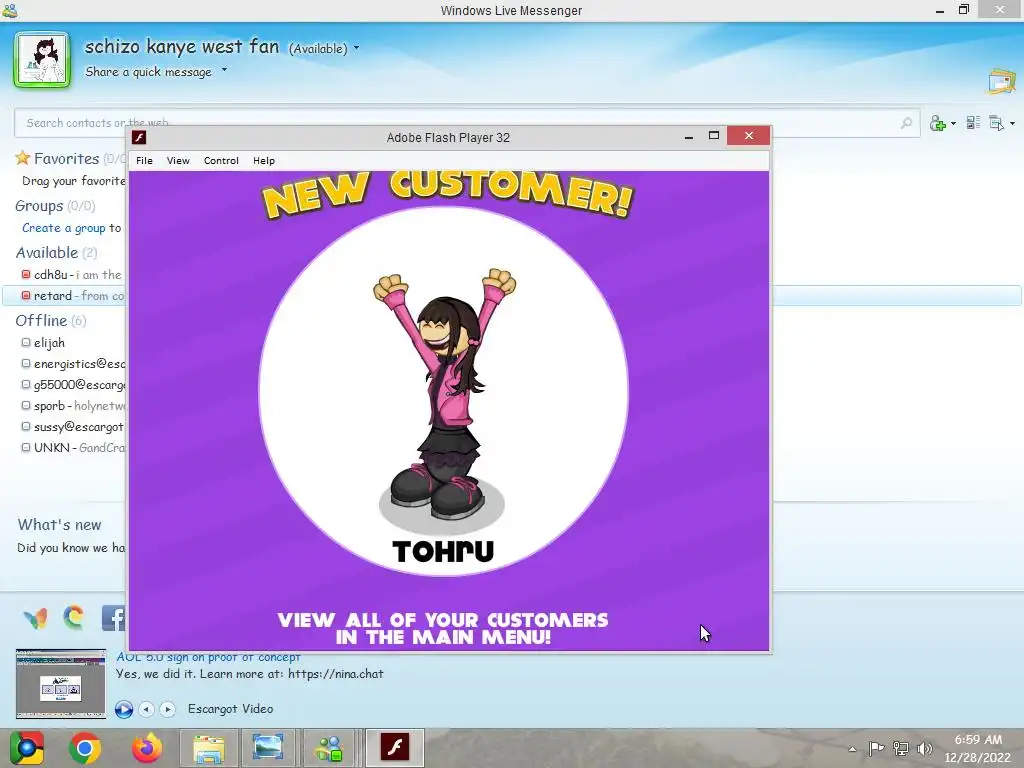Open the Available status dropdown arrow

(357, 48)
